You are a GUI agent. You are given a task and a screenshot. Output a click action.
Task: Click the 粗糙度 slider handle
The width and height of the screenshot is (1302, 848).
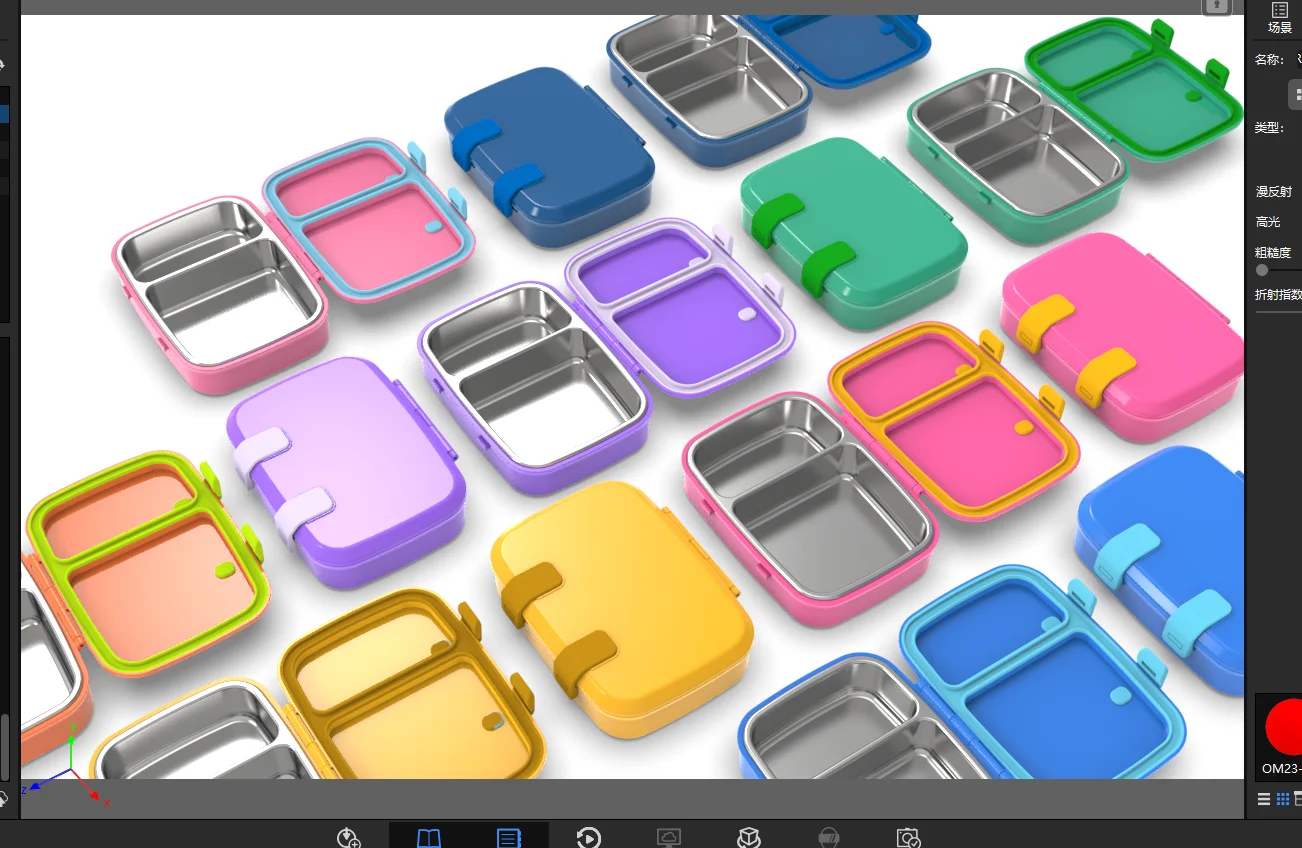tap(1262, 270)
